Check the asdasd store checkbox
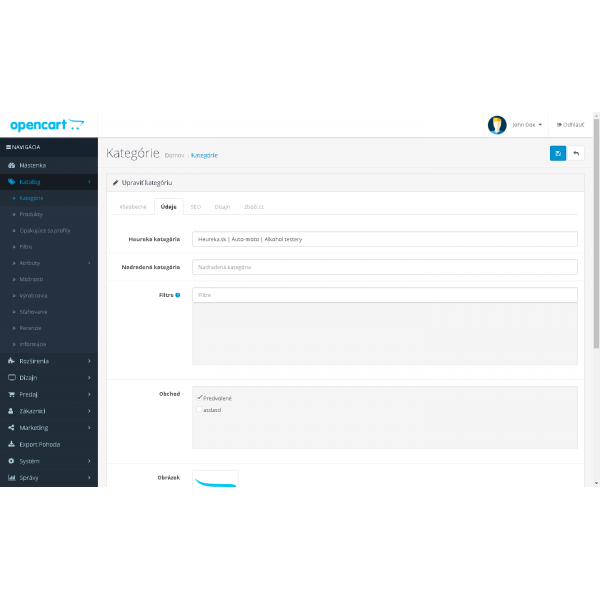This screenshot has width=600, height=600. [199, 409]
